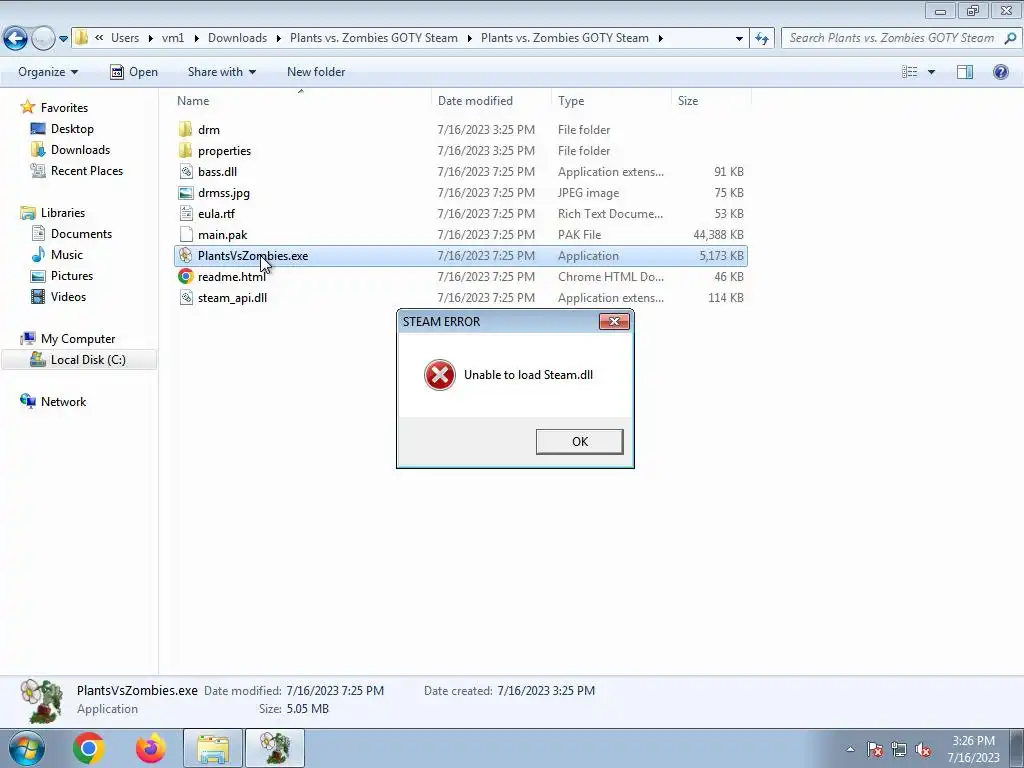This screenshot has height=768, width=1024.
Task: Open the Pictures library
Action: point(72,276)
